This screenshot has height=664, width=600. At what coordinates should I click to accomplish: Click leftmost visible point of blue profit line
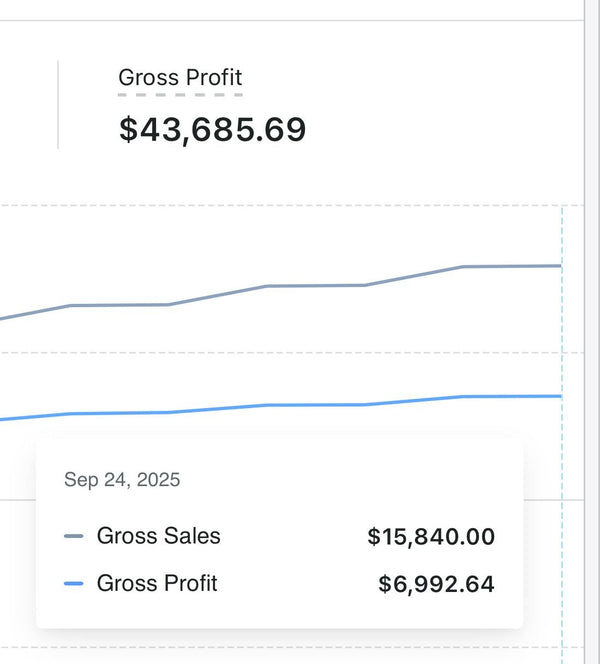pos(3,419)
